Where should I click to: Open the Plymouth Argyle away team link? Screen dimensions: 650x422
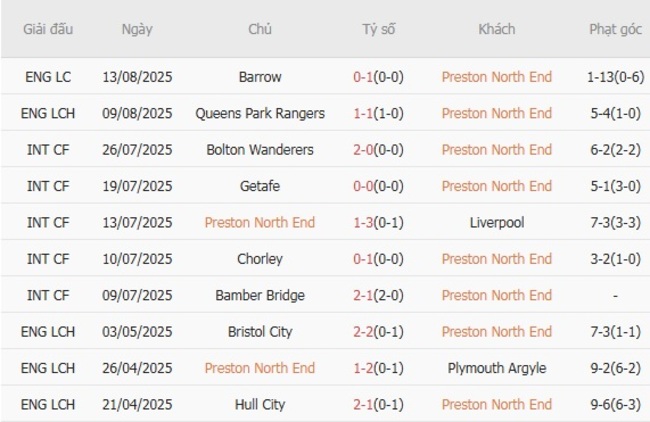tap(496, 368)
